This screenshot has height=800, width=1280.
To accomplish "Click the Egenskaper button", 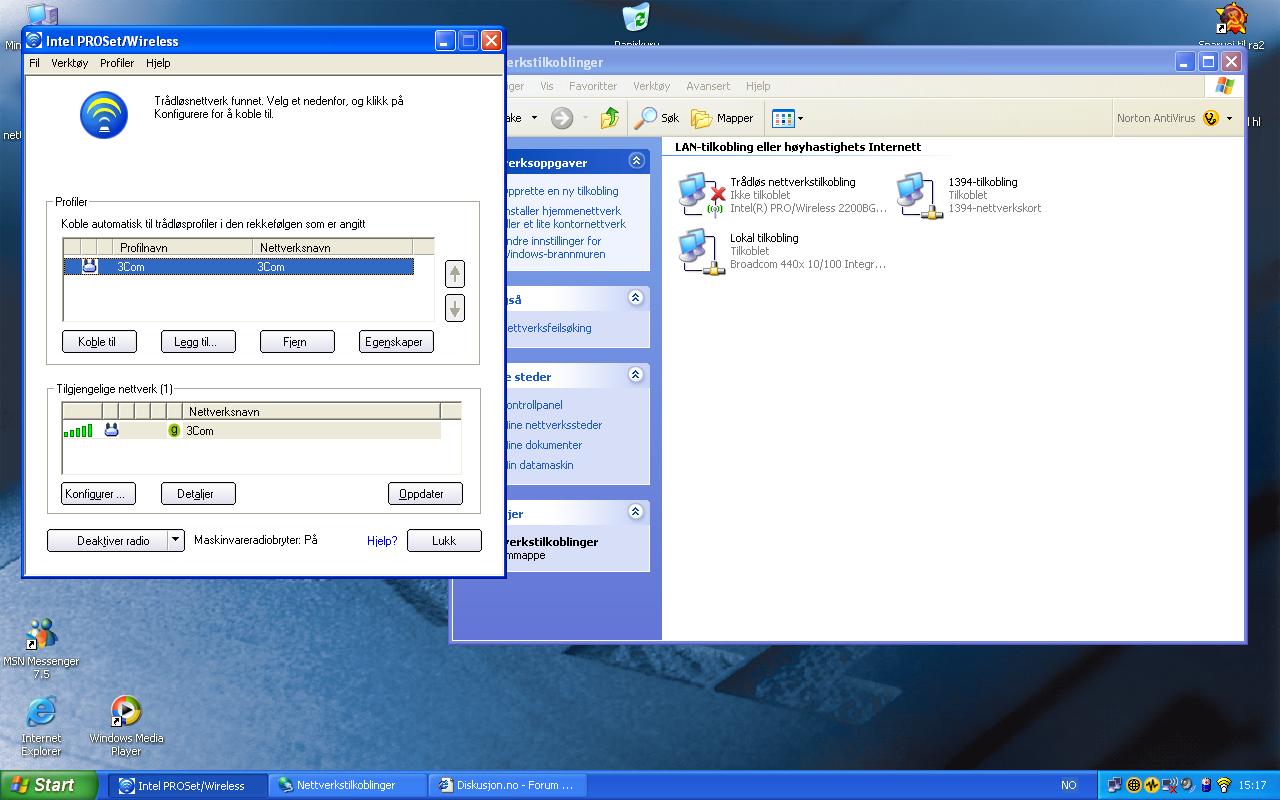I will 395,342.
